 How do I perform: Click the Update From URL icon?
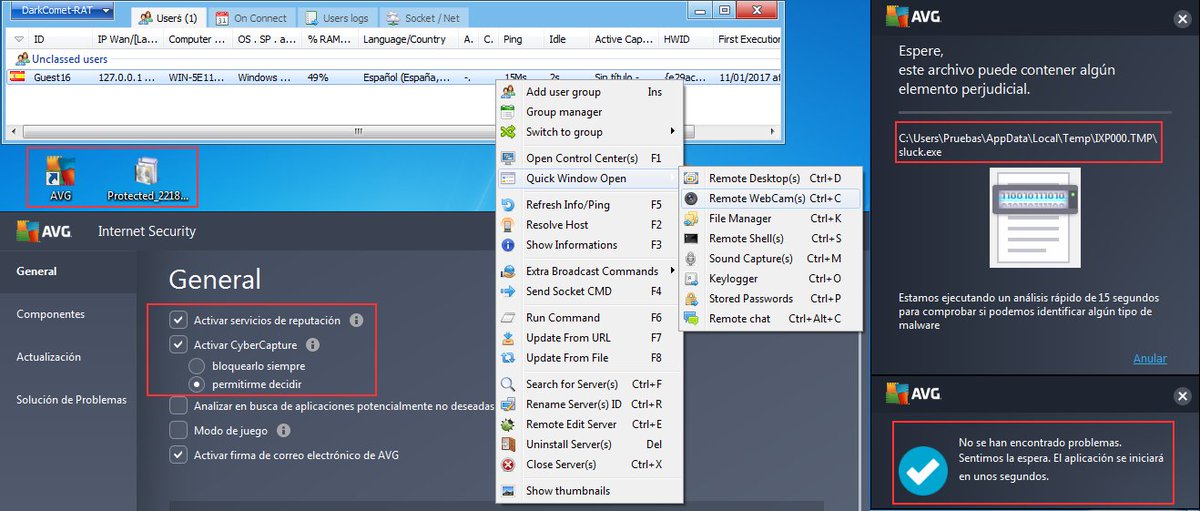(x=508, y=338)
